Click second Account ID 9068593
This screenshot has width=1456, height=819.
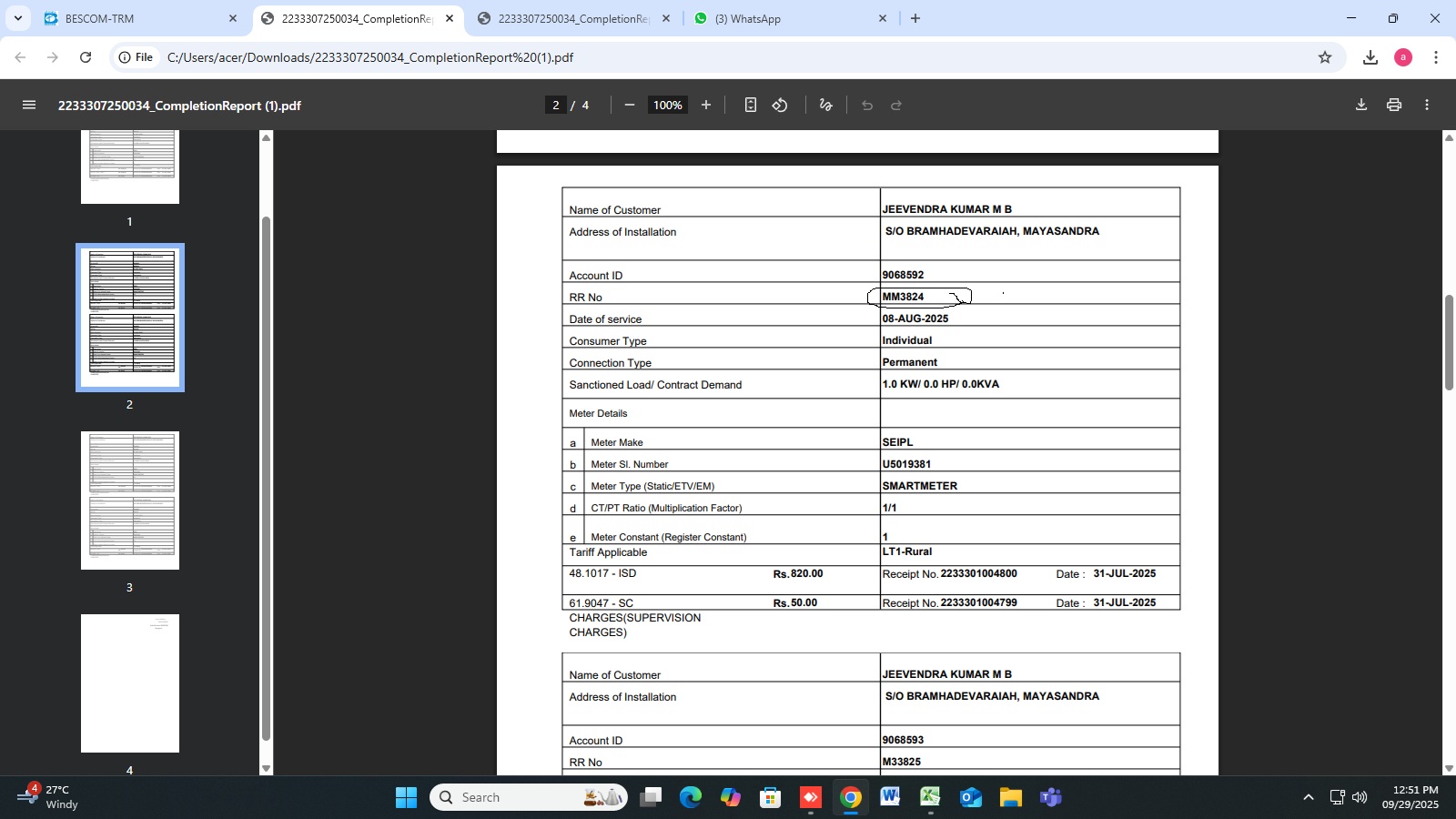[903, 740]
